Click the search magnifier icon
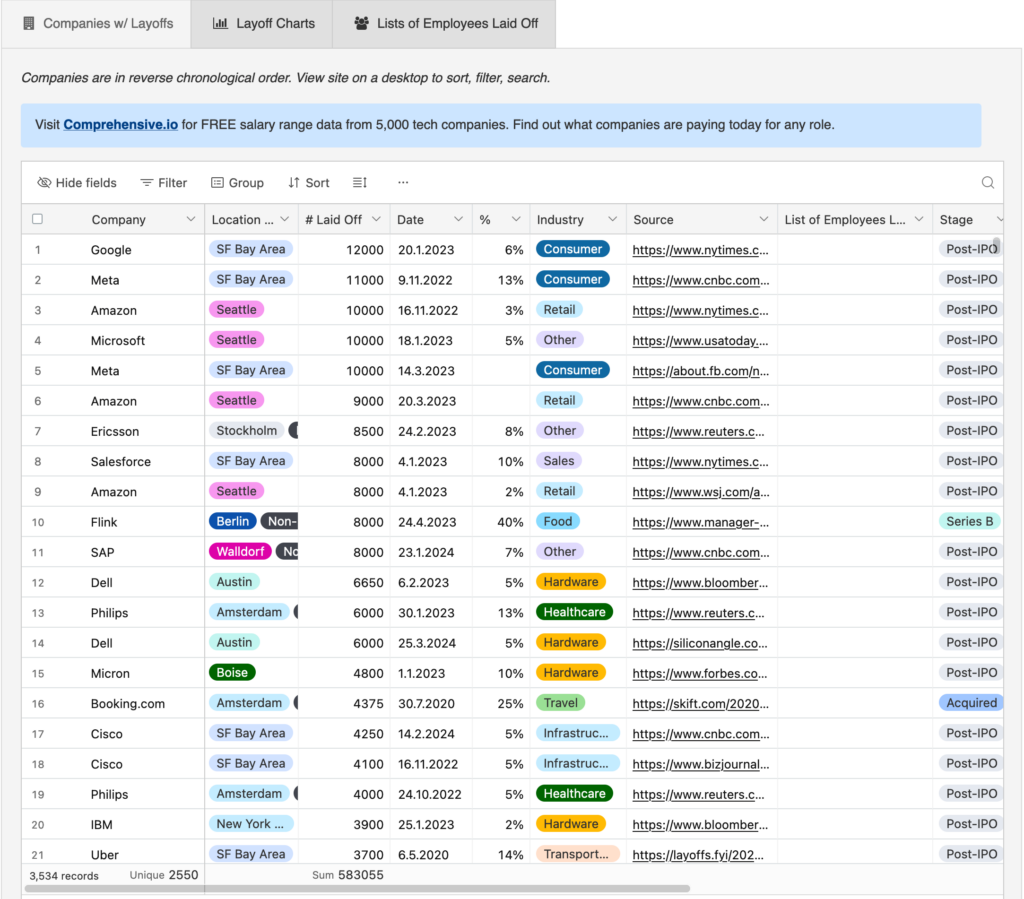This screenshot has width=1024, height=899. pyautogui.click(x=987, y=183)
